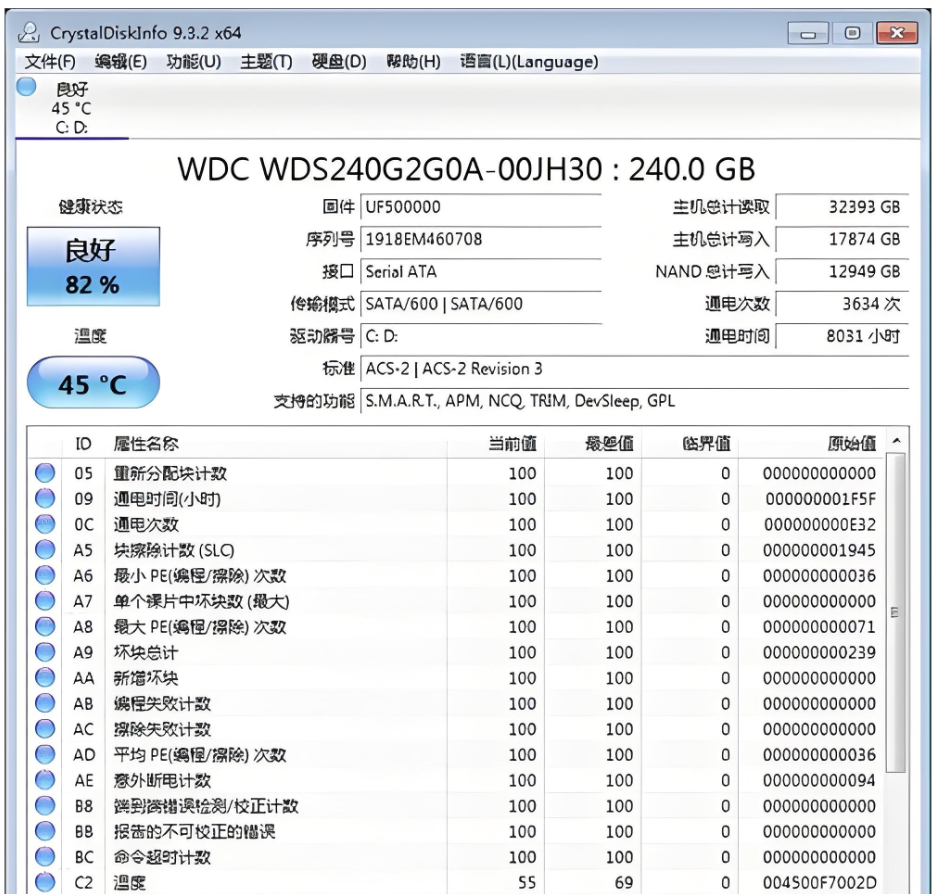Open the 文件(F) menu

[50, 62]
